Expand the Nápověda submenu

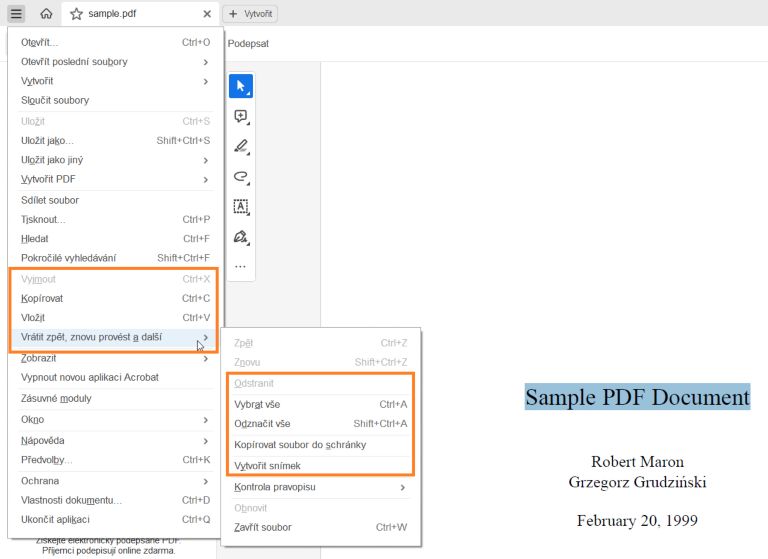coord(116,440)
